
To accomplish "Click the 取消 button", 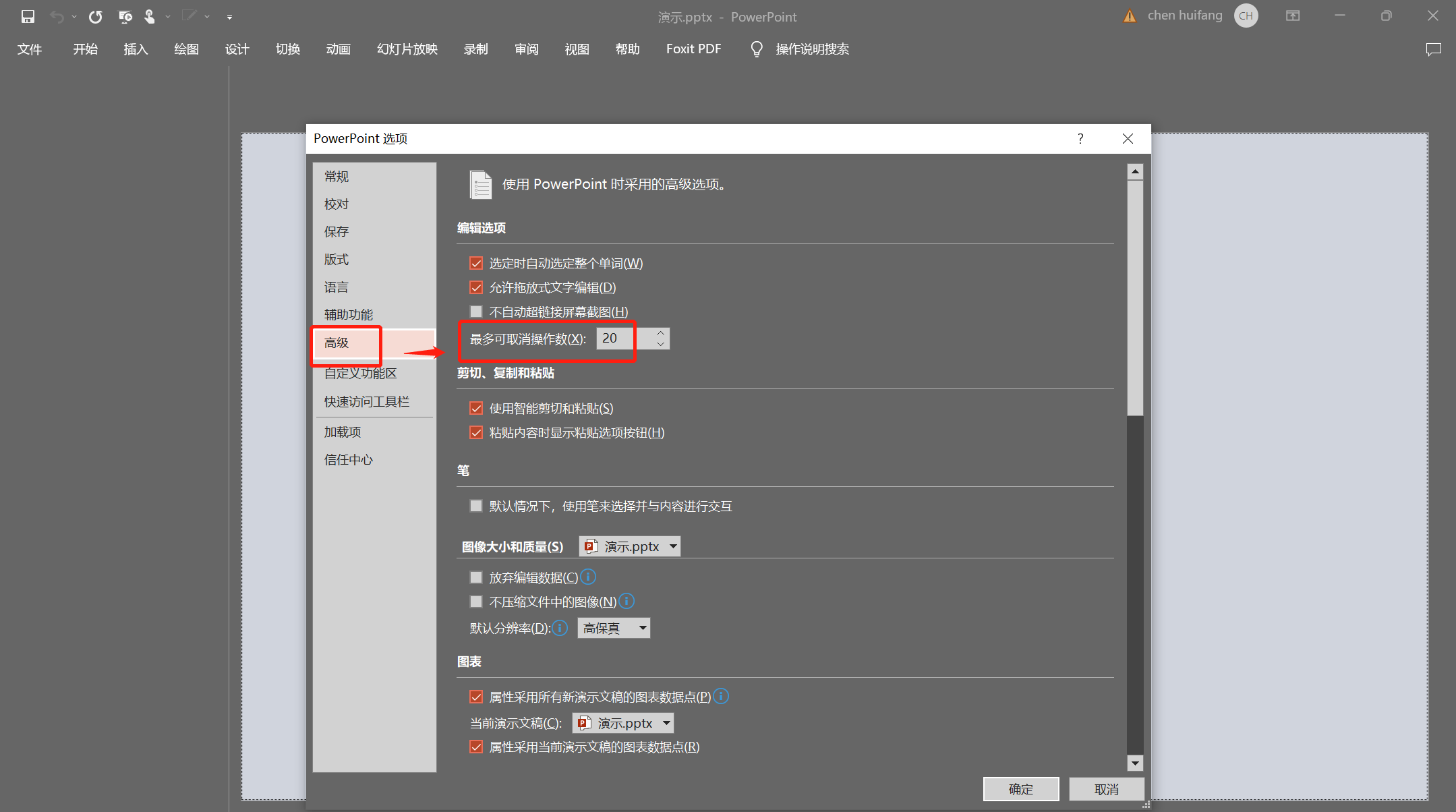I will click(x=1106, y=789).
